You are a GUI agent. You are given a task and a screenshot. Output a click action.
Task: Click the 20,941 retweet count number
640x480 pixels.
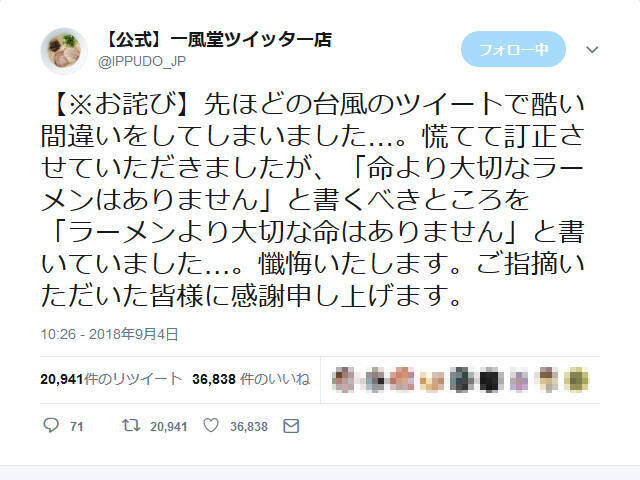(x=169, y=427)
